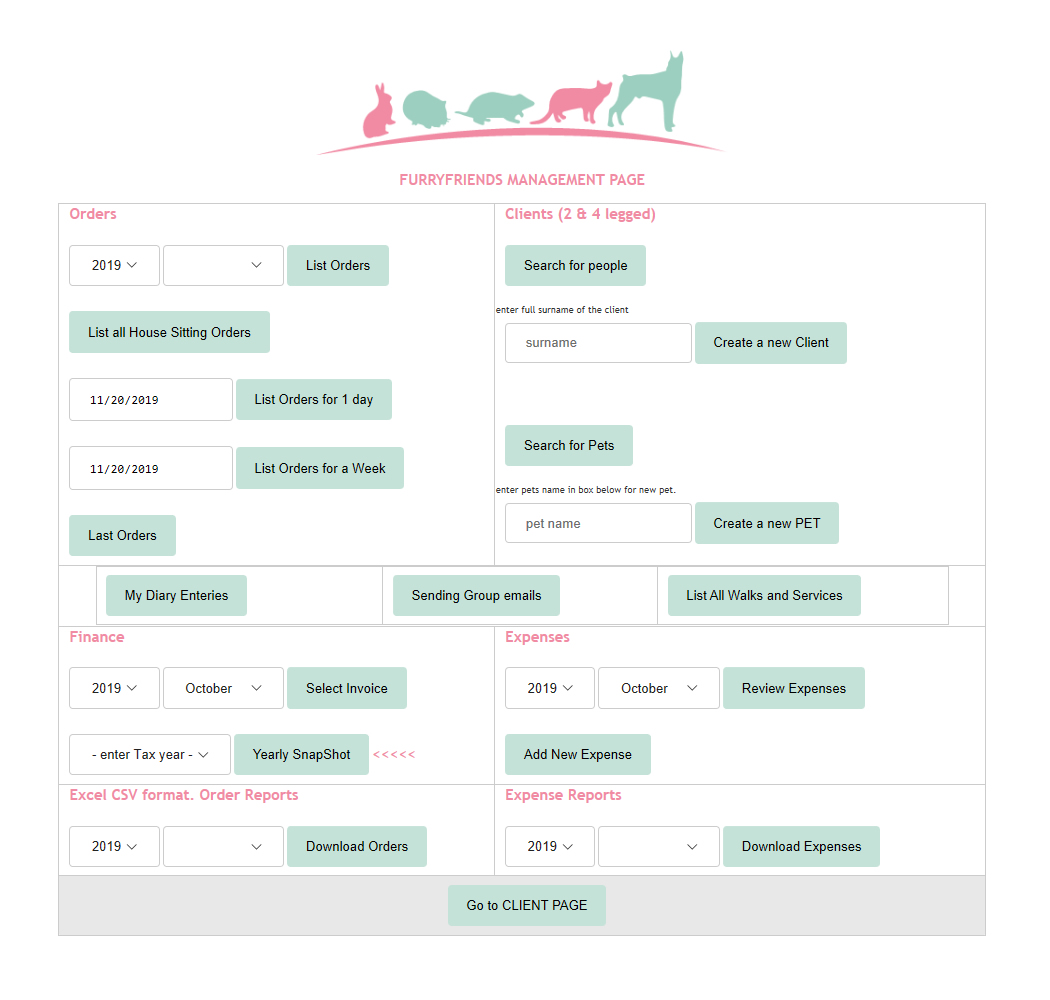The image size is (1050, 1000).
Task: Expand the Orders month dropdown
Action: (223, 266)
